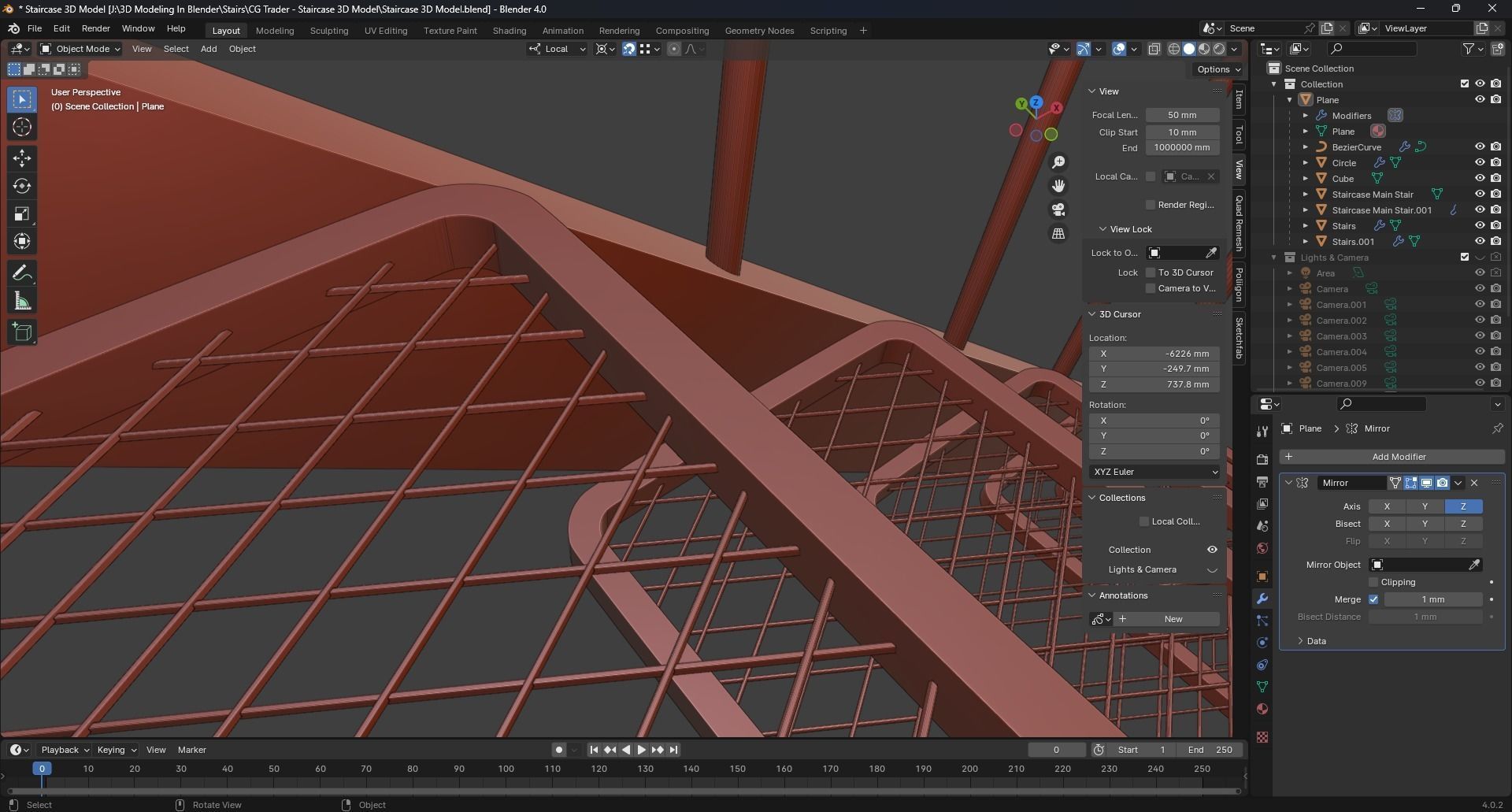1512x812 pixels.
Task: Open the Add menu in viewport header
Action: coord(209,49)
